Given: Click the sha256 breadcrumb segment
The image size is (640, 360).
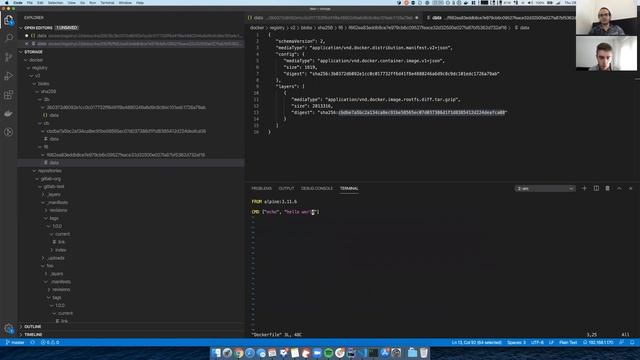Looking at the screenshot, I should [325, 28].
